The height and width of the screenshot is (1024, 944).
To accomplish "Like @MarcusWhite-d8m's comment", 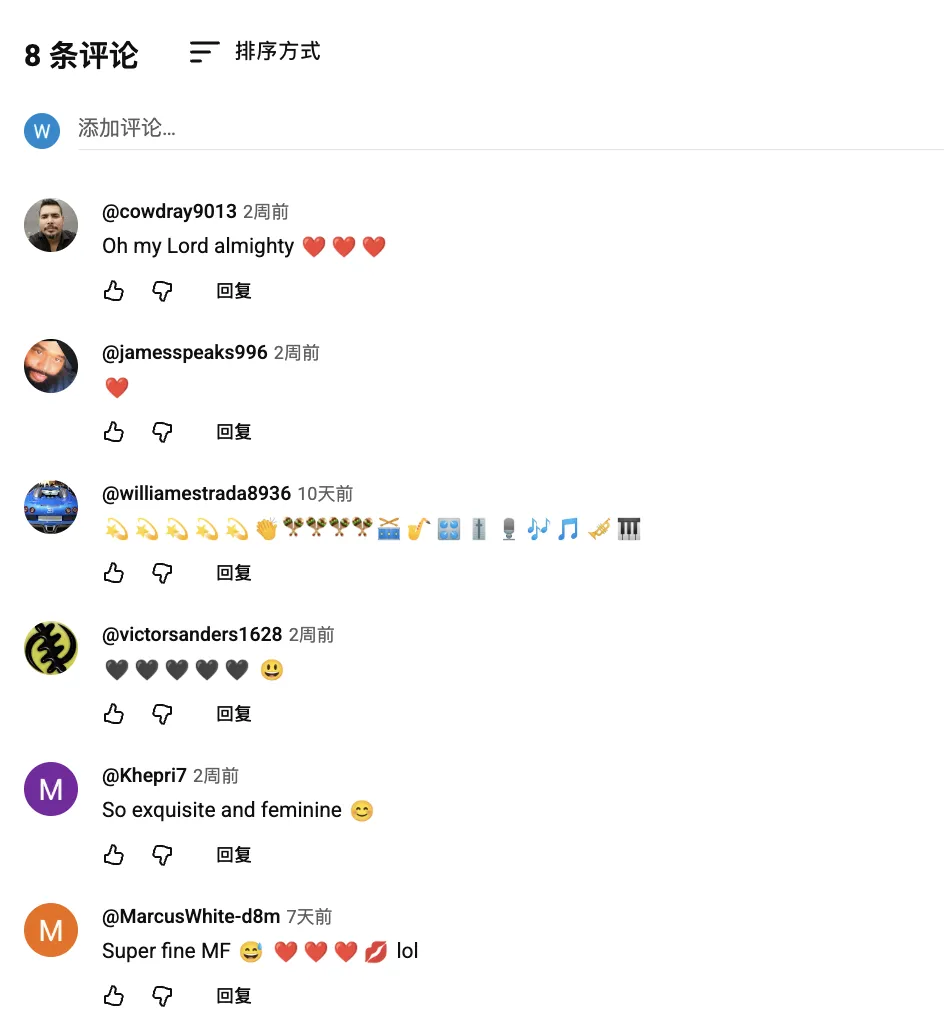I will [114, 996].
